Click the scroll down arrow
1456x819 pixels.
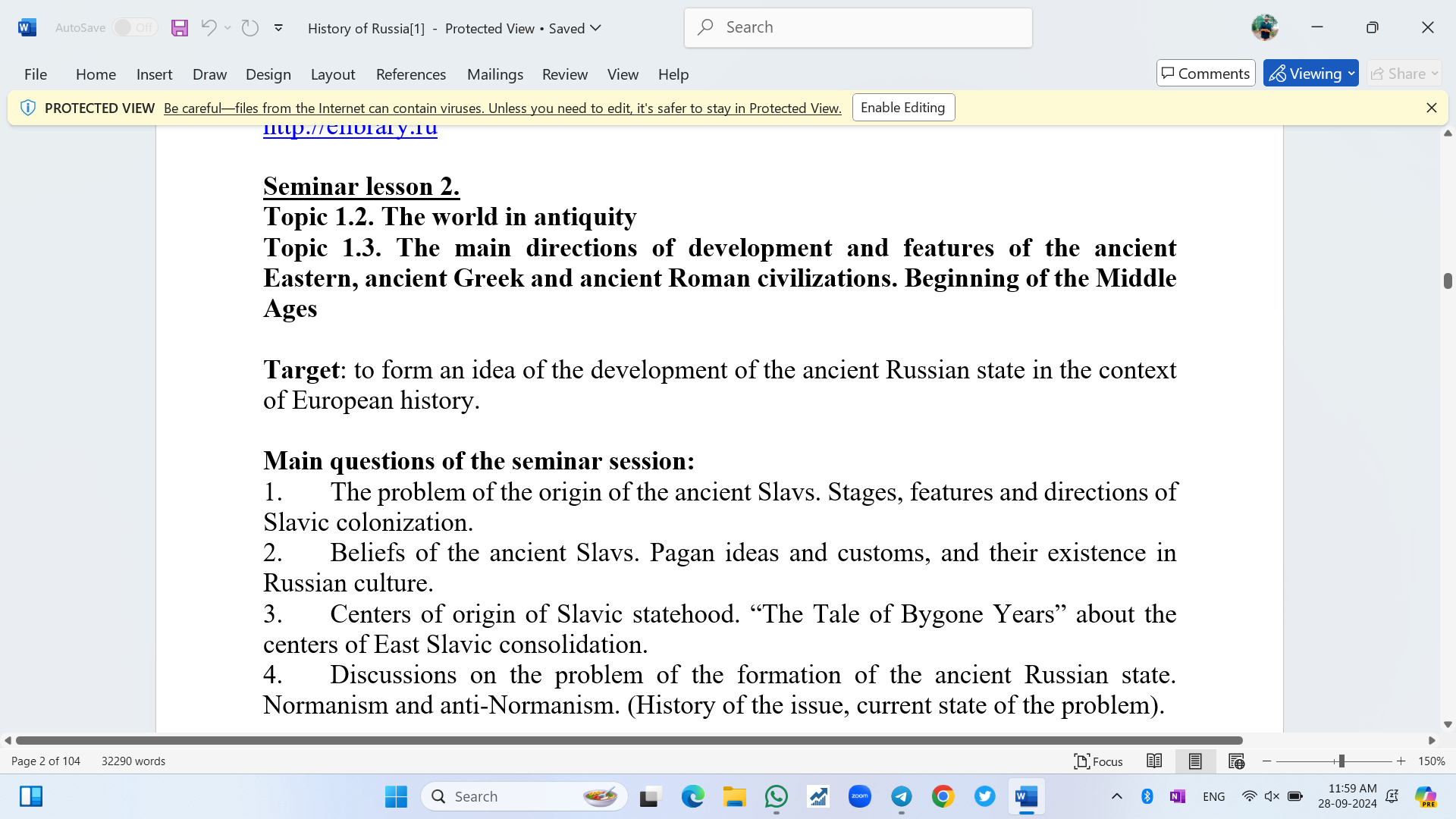1448,725
